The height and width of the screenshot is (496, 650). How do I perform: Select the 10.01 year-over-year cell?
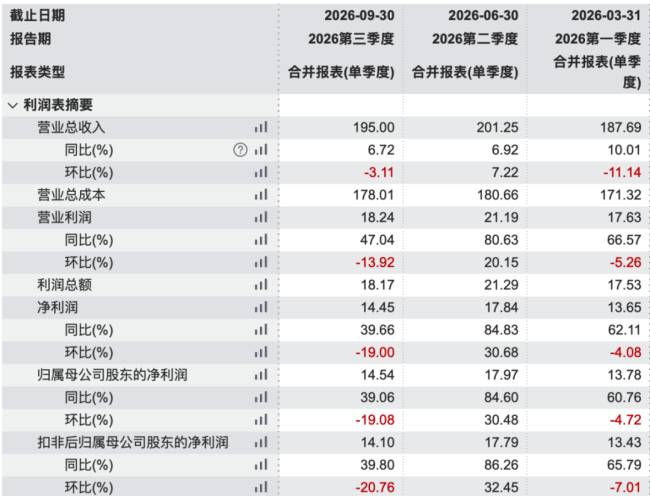[624, 150]
